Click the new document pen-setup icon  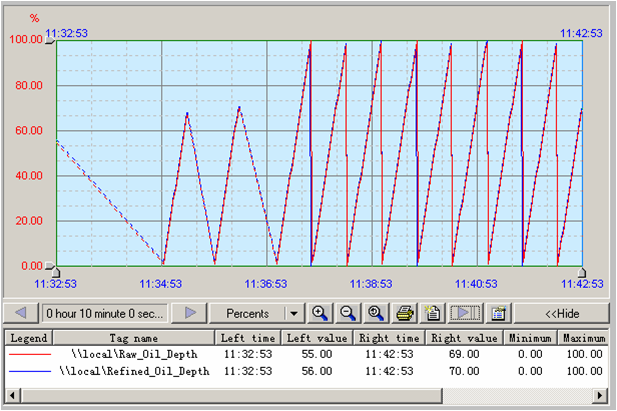433,313
